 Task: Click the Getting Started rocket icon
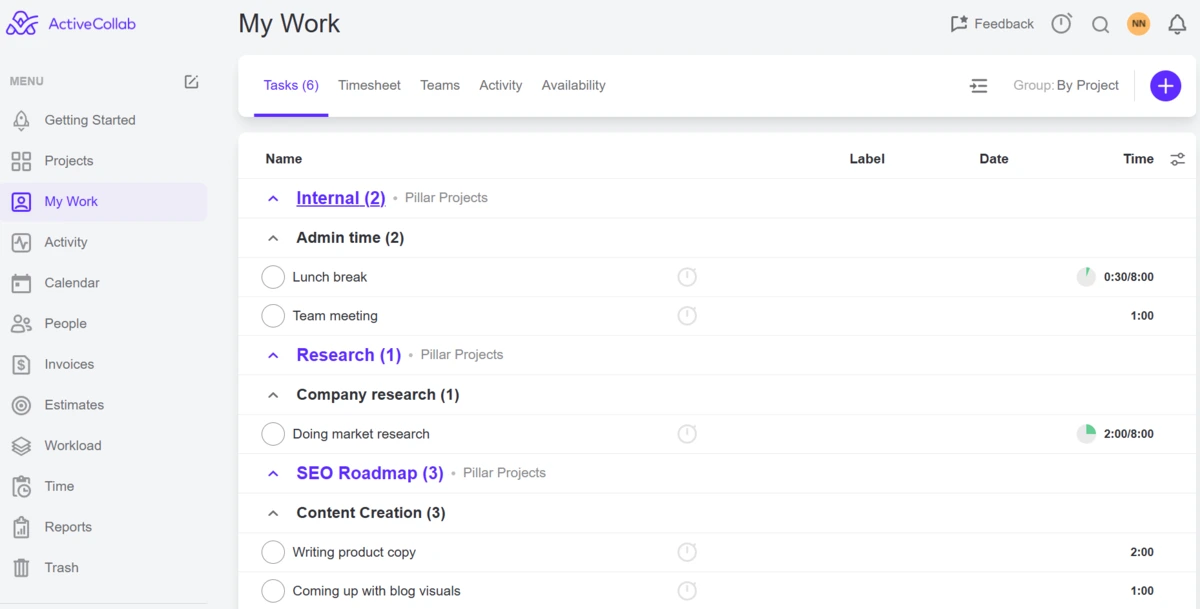click(x=21, y=120)
